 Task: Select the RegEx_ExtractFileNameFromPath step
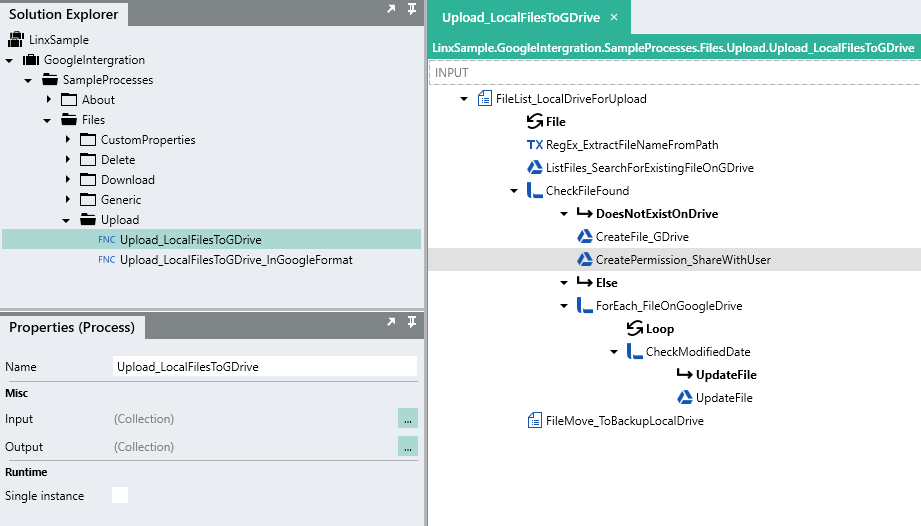click(x=632, y=144)
